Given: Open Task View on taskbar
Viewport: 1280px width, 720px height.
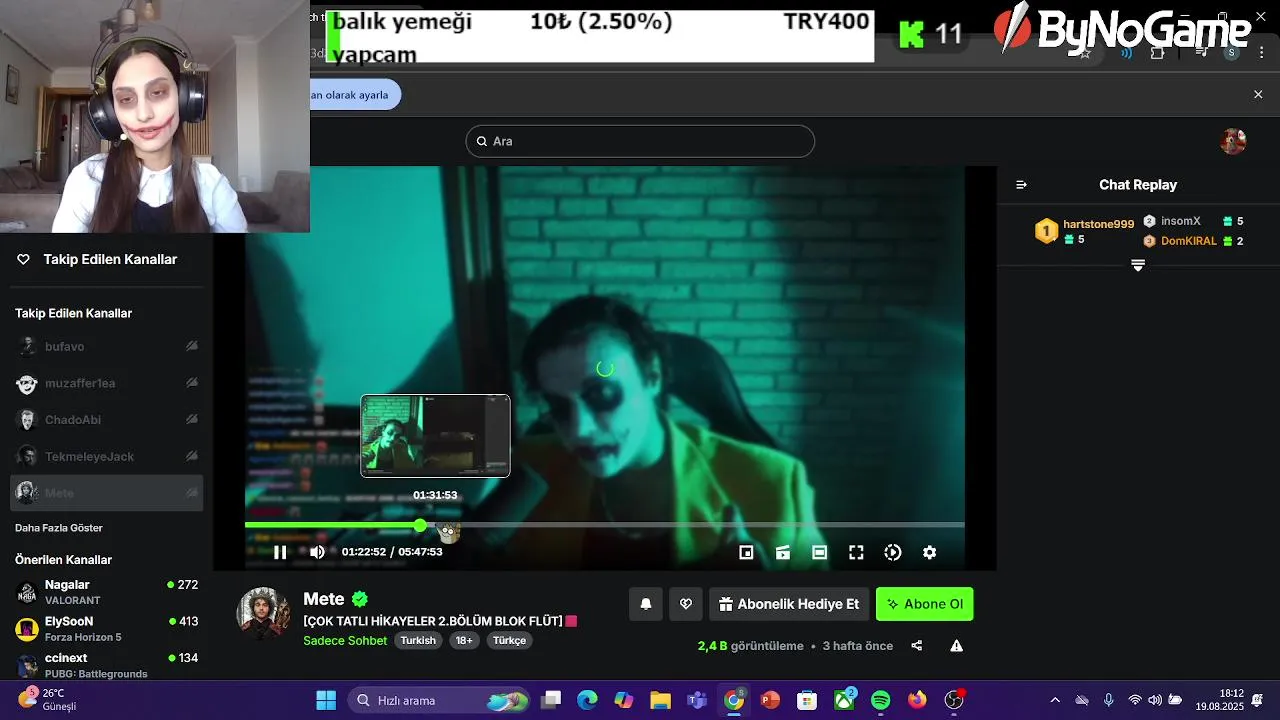Looking at the screenshot, I should tap(551, 700).
